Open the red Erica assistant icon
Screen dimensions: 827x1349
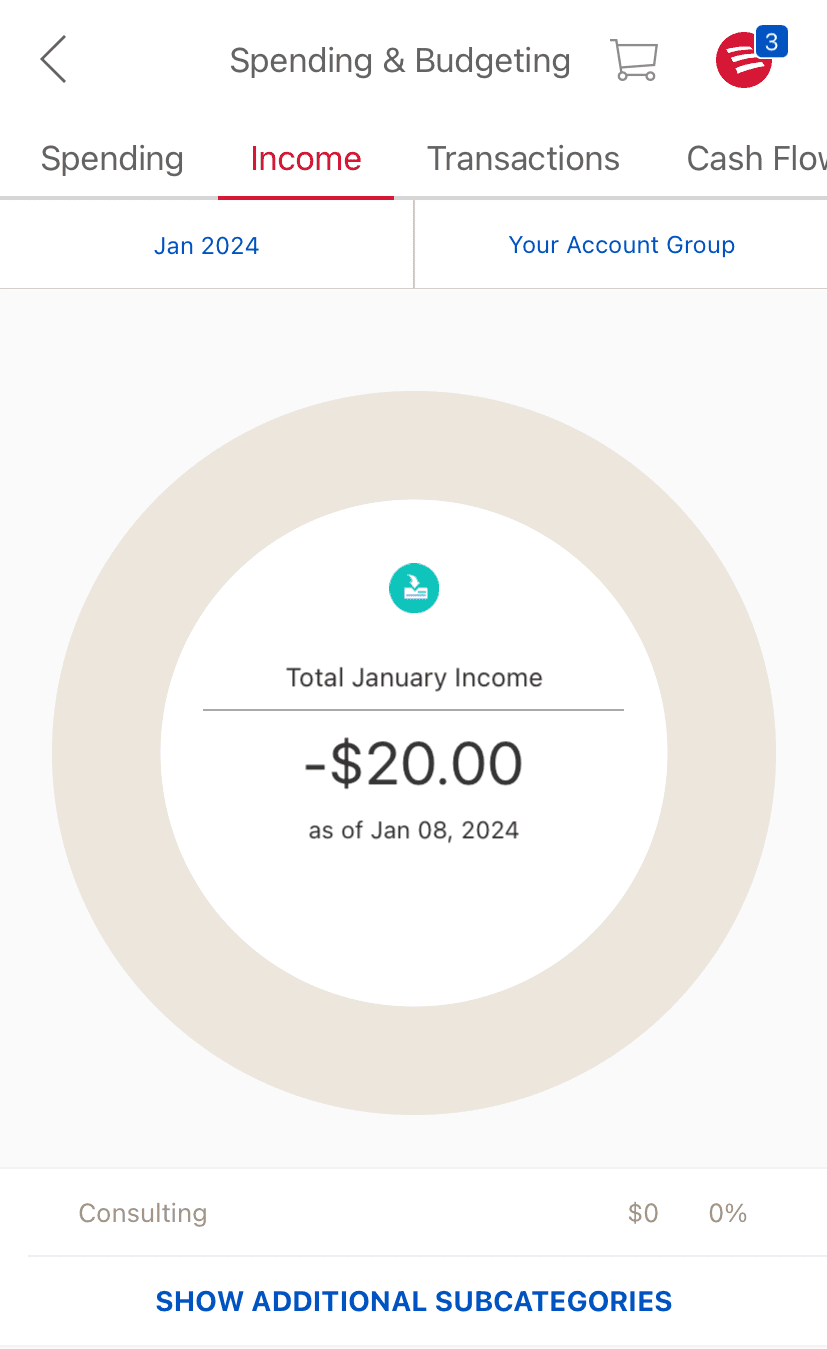pyautogui.click(x=744, y=62)
